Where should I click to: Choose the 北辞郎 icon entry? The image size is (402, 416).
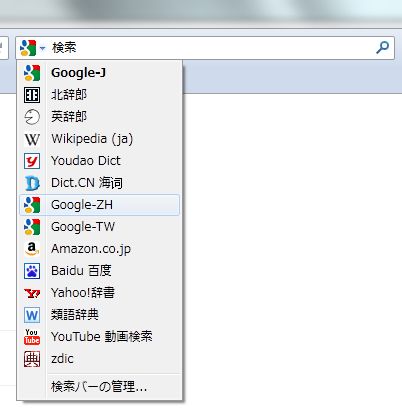(32, 95)
